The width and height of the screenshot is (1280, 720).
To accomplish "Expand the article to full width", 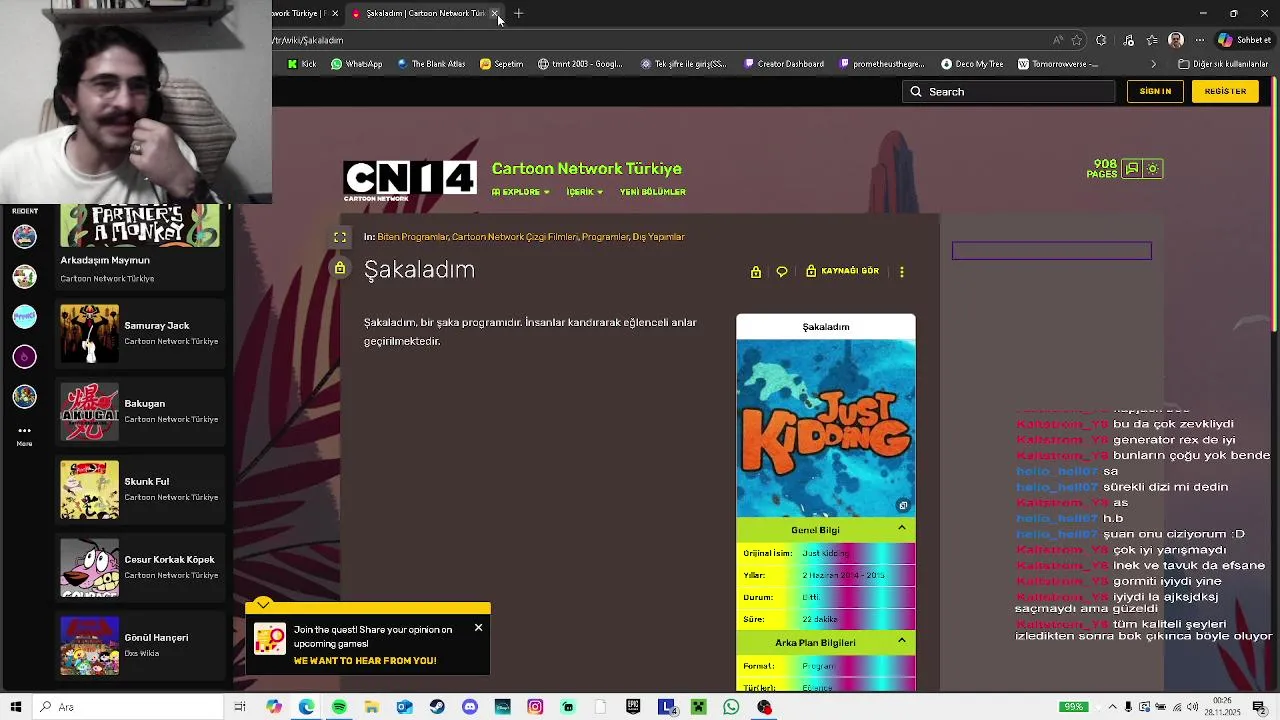I will [340, 237].
